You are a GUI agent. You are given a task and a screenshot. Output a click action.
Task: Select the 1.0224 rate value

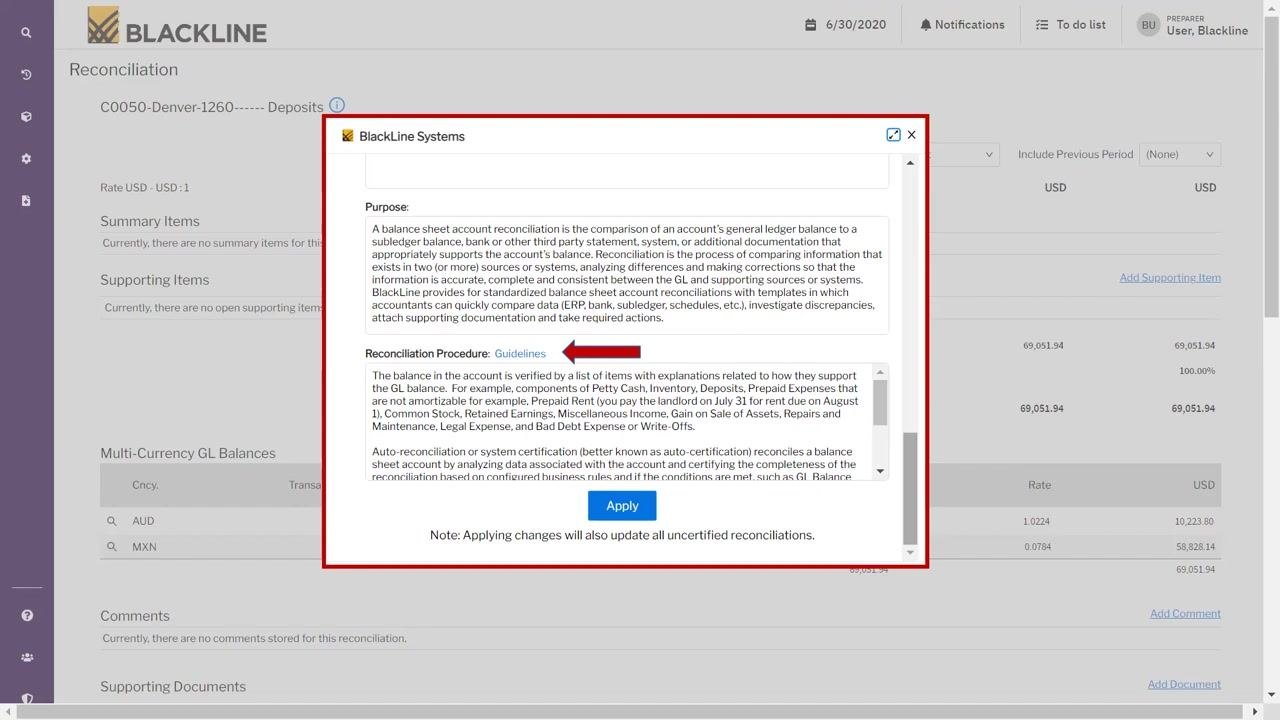[x=1036, y=522]
